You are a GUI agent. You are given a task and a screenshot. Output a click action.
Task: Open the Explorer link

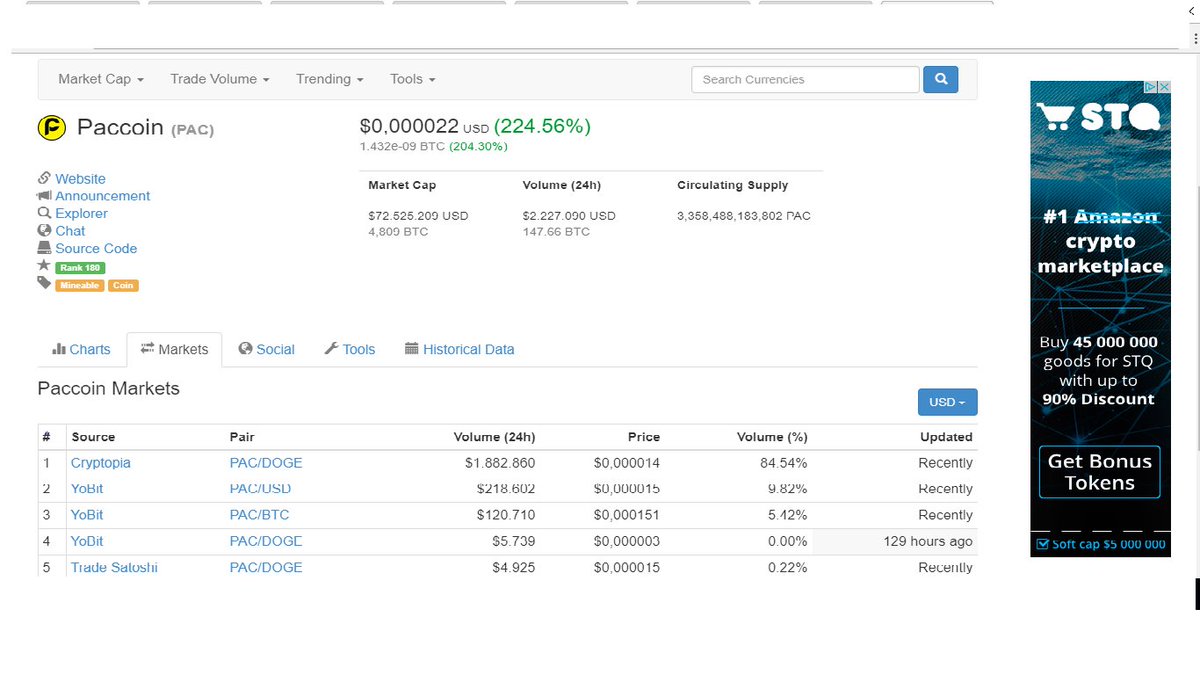[81, 213]
